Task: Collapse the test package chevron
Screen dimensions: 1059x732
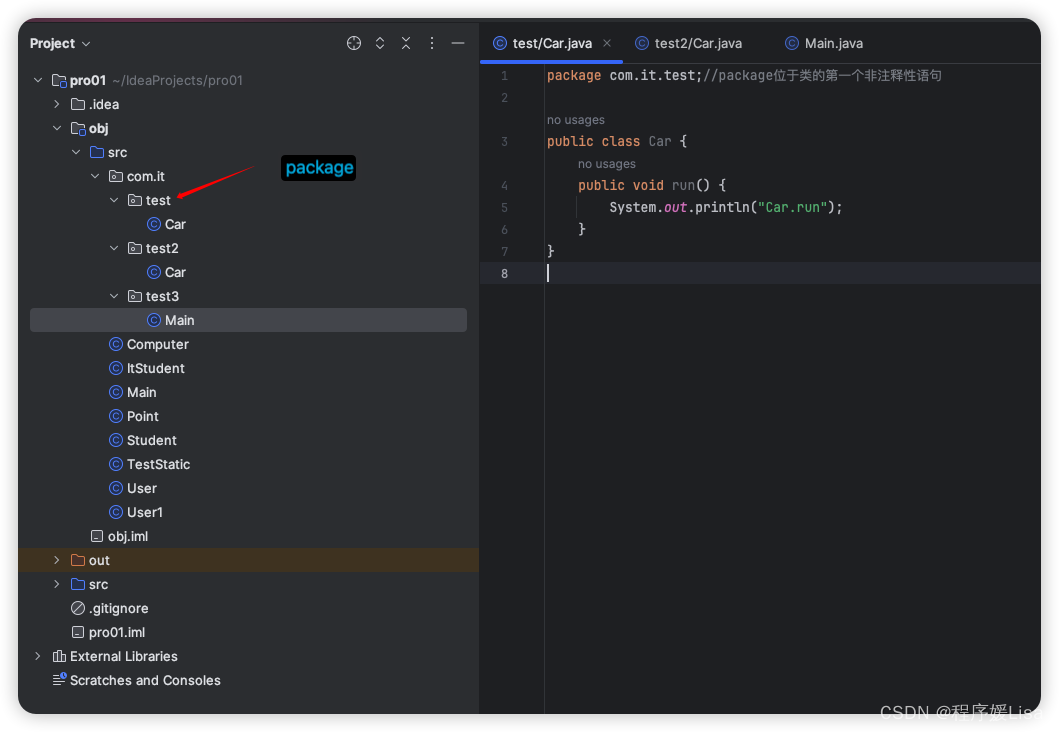Action: 114,201
